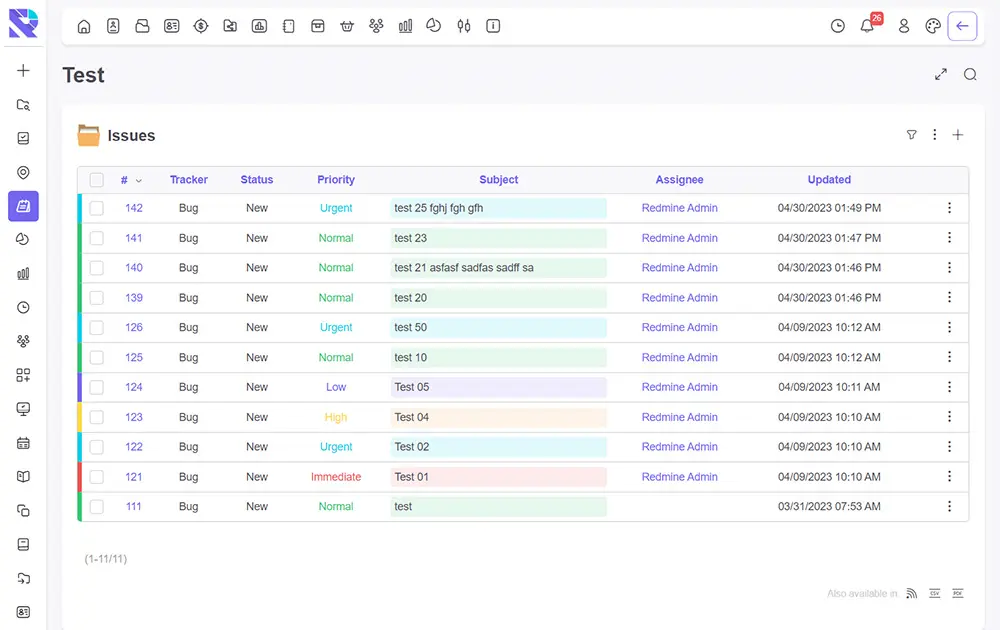
Task: Check the box for issue 142
Action: (x=96, y=208)
